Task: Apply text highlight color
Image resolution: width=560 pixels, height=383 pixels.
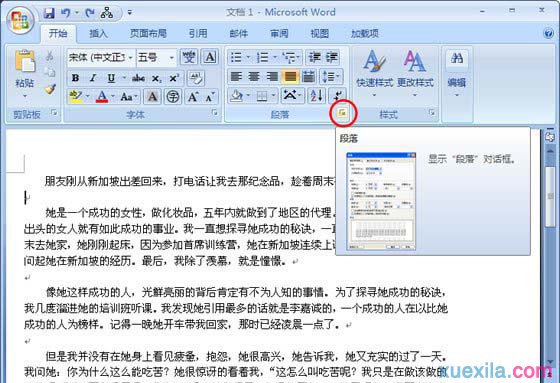Action: (76, 96)
